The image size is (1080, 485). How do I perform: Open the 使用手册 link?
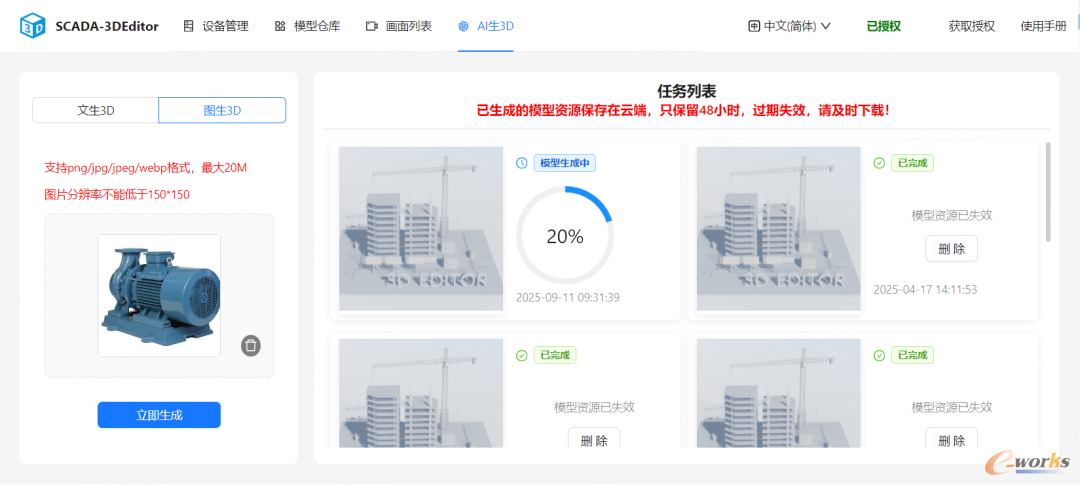(1043, 27)
